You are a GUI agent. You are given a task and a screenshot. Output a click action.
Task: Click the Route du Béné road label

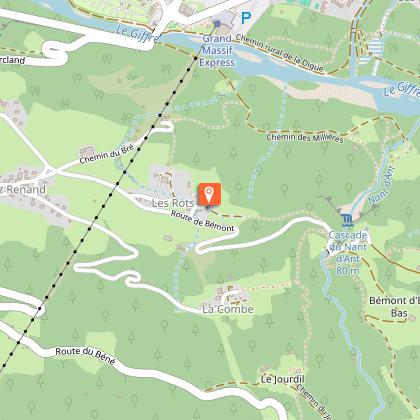85,356
